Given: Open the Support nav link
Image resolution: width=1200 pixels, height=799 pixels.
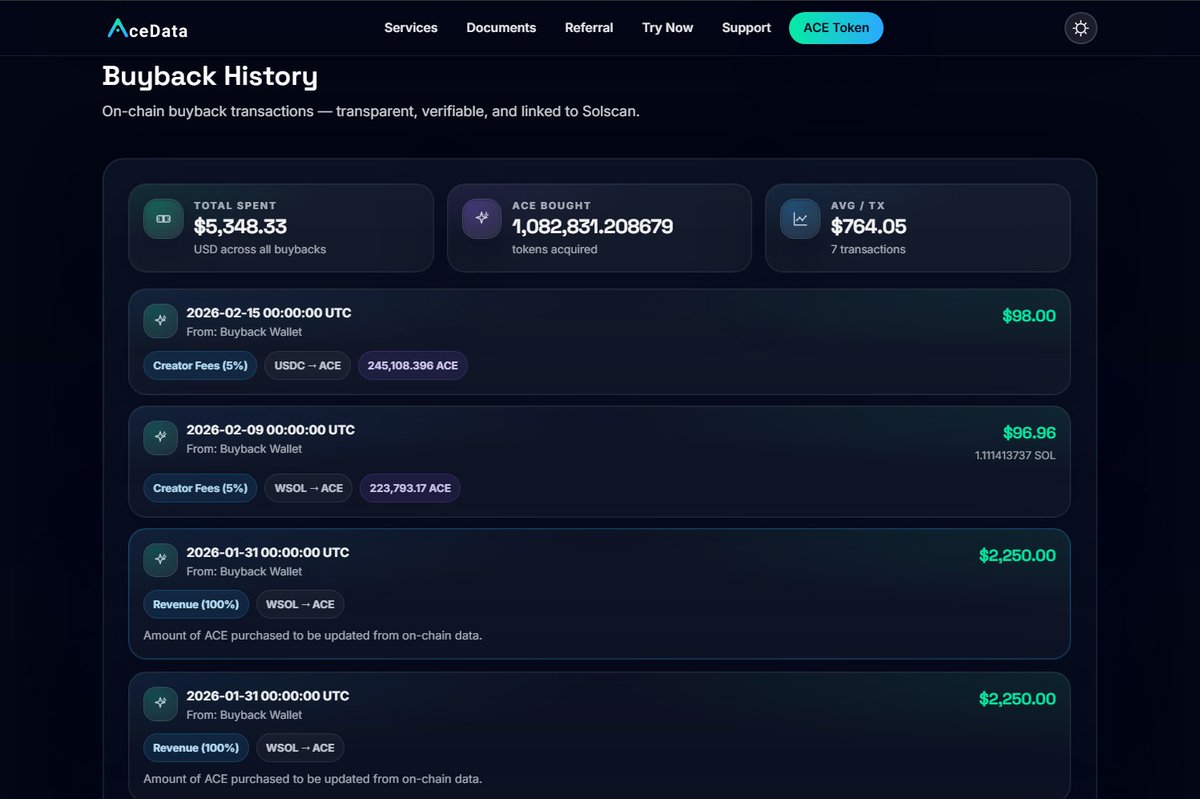Looking at the screenshot, I should [x=746, y=28].
